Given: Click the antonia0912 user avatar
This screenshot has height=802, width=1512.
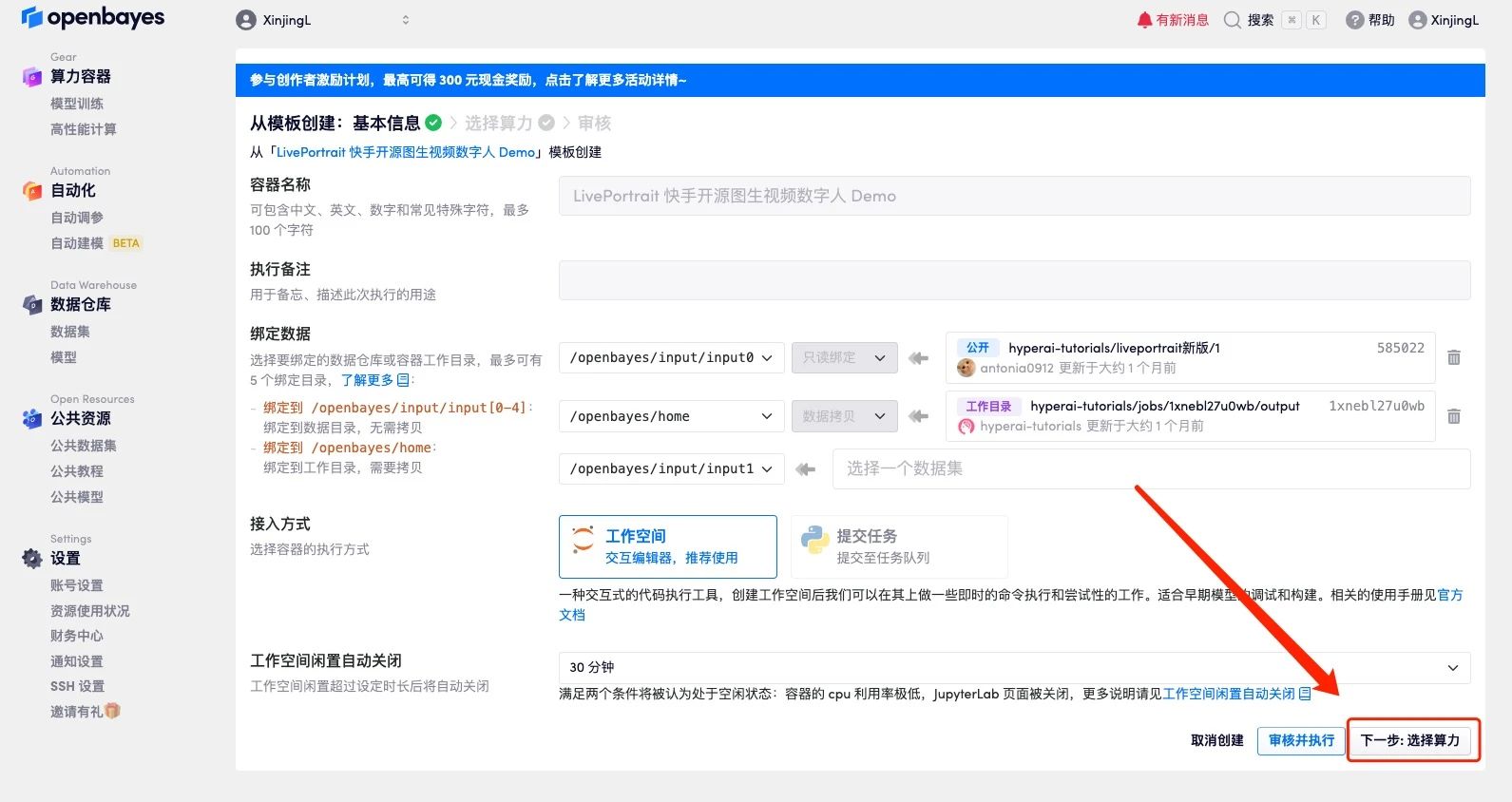Looking at the screenshot, I should (x=967, y=368).
